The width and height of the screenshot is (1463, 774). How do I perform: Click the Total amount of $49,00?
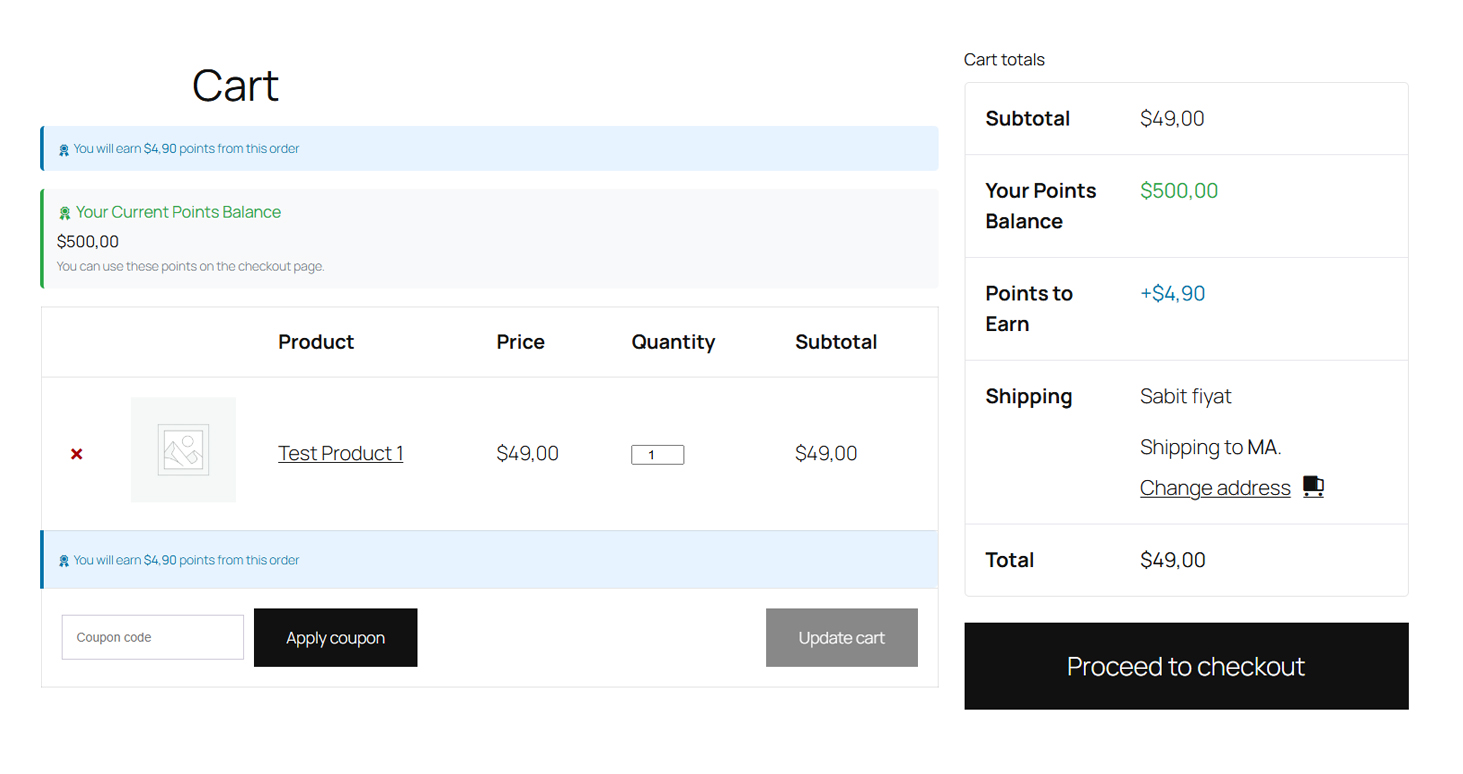point(1172,560)
